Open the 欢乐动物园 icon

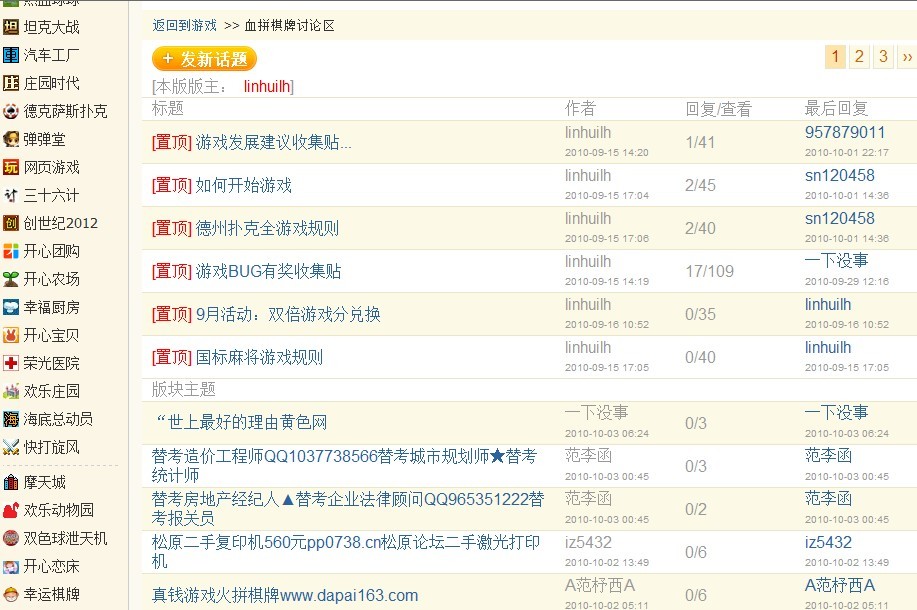11,510
